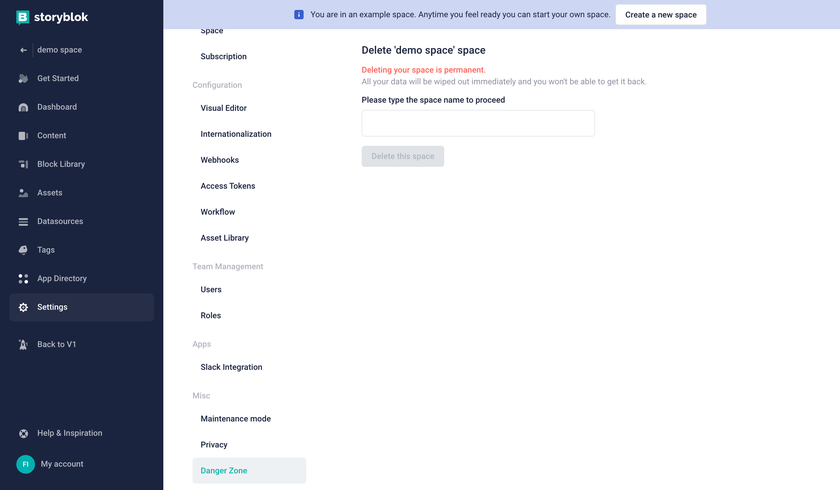Open Access Tokens settings
The height and width of the screenshot is (490, 840).
[228, 186]
